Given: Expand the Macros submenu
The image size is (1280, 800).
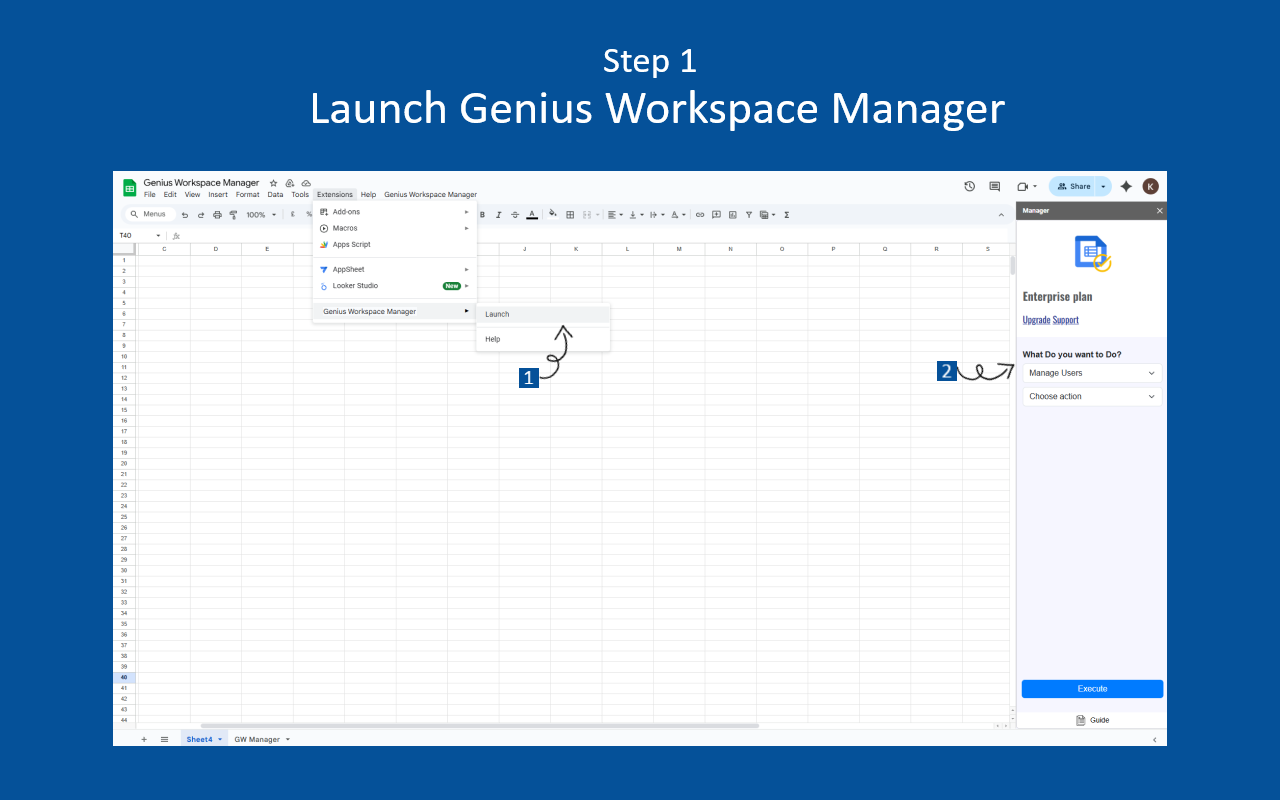Looking at the screenshot, I should pyautogui.click(x=395, y=228).
